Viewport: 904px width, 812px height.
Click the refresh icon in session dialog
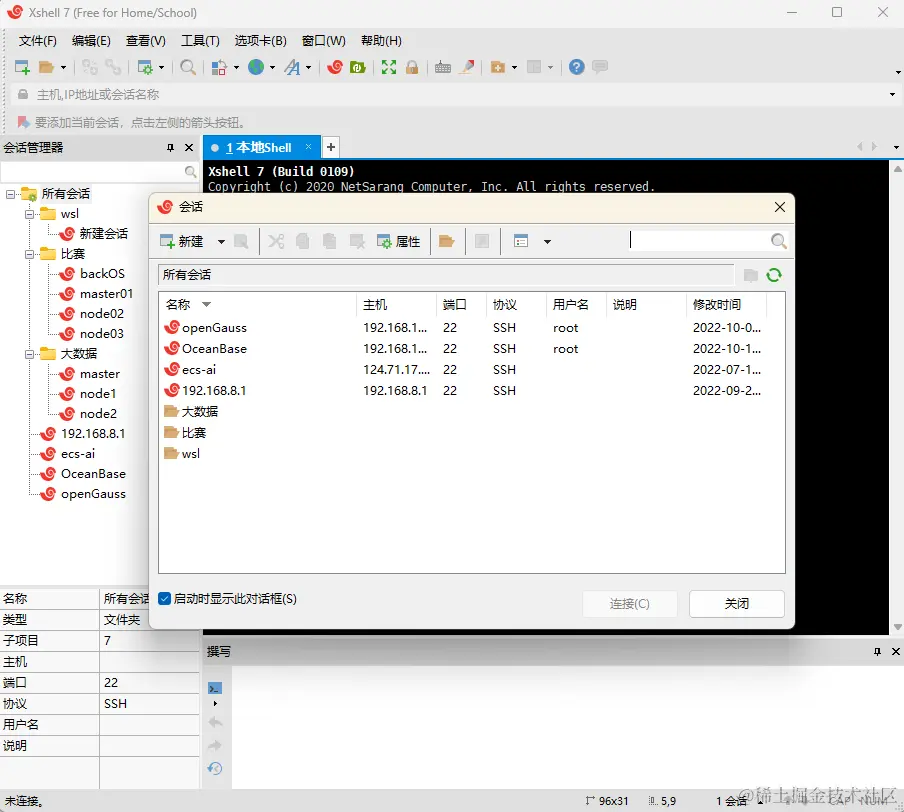point(774,275)
